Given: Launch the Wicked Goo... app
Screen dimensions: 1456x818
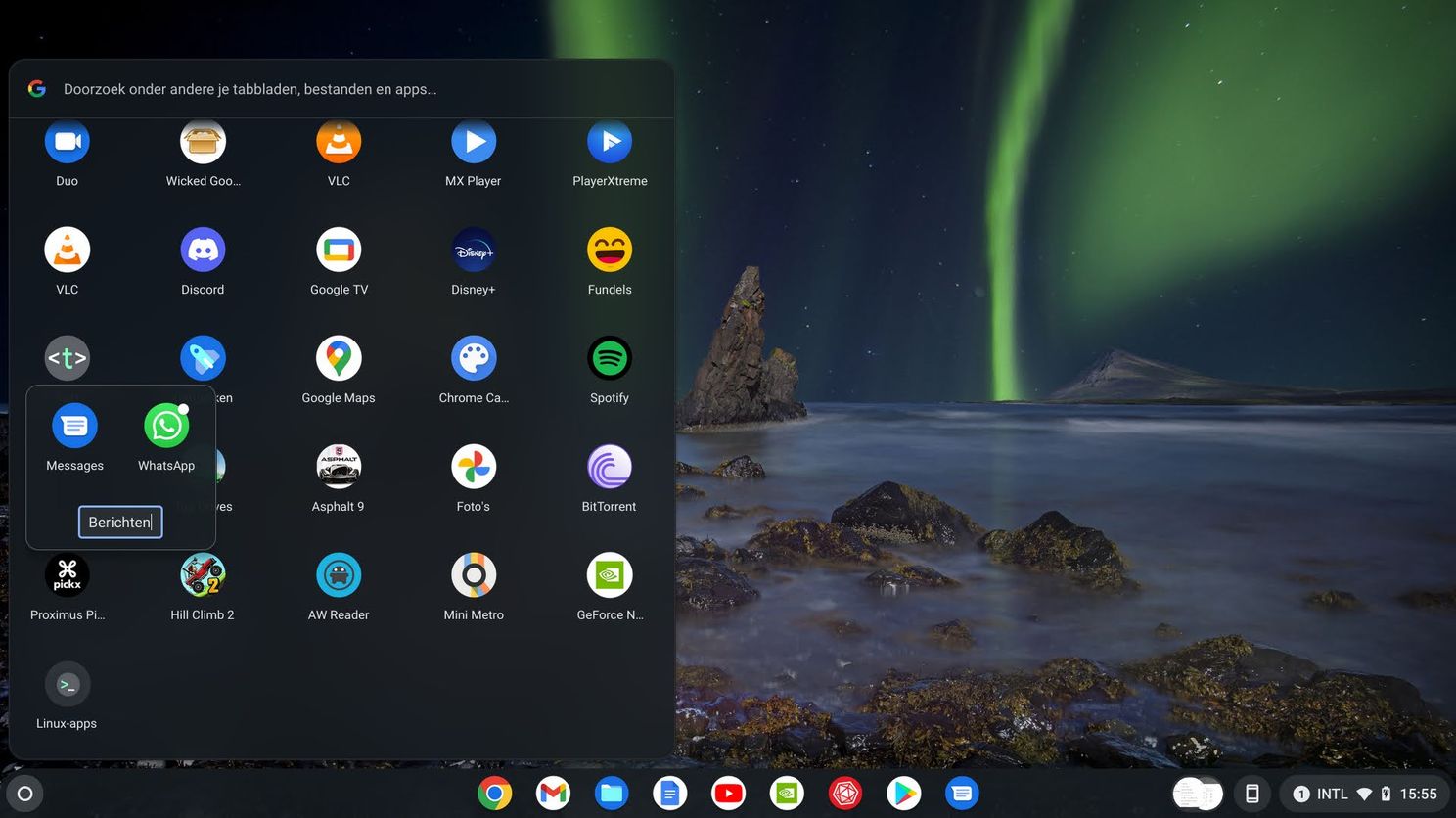Looking at the screenshot, I should pyautogui.click(x=203, y=143).
